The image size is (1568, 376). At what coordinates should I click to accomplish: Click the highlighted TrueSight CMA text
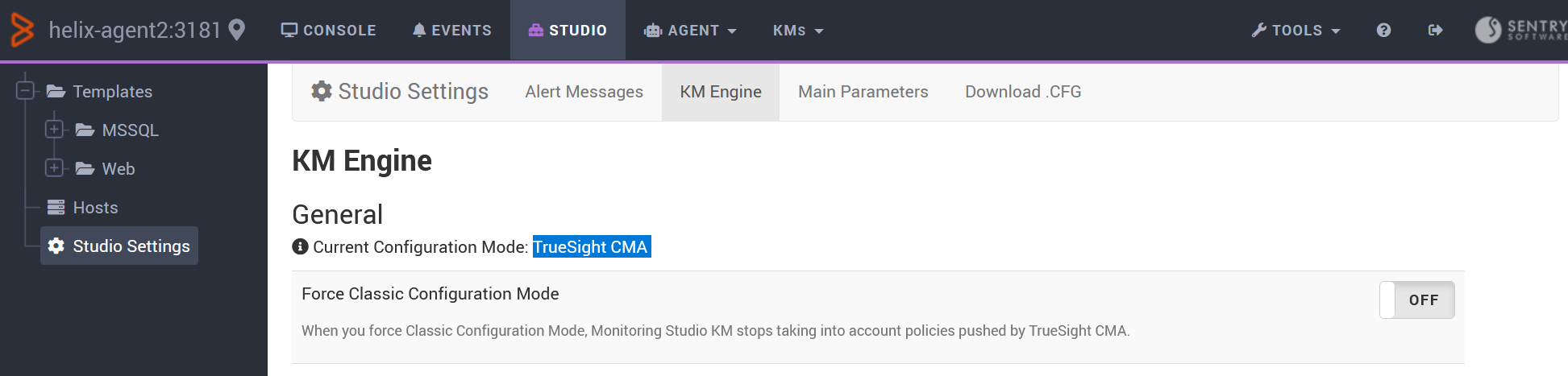pyautogui.click(x=591, y=246)
